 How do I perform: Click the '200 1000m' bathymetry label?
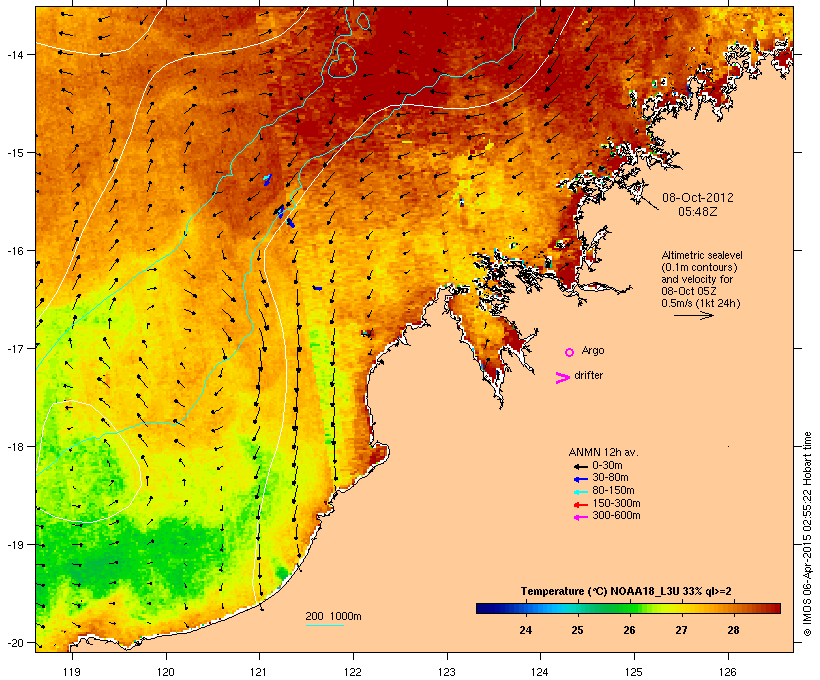[x=333, y=616]
